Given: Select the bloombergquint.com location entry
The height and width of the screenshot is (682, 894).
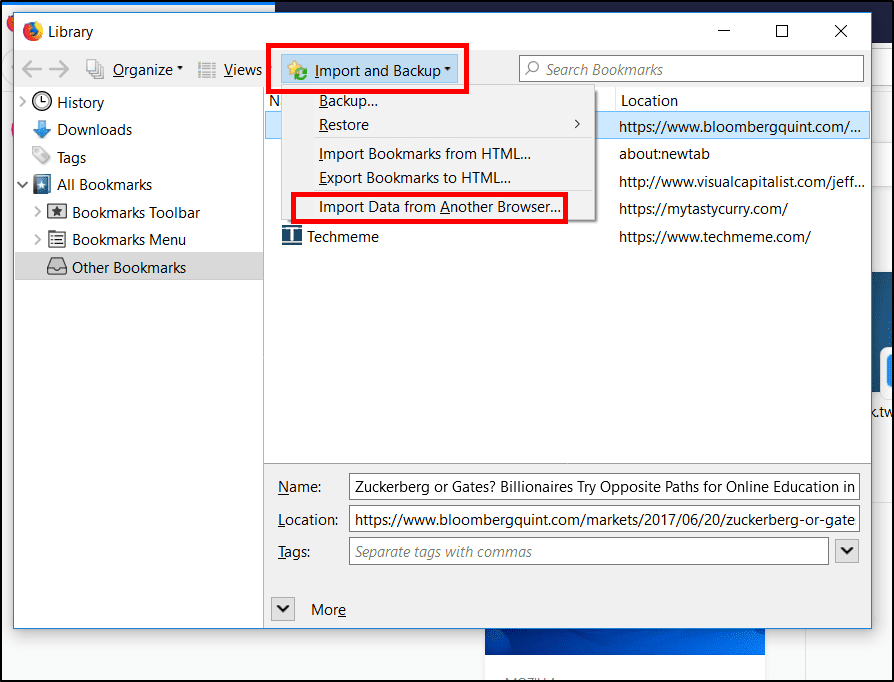Looking at the screenshot, I should tap(739, 127).
